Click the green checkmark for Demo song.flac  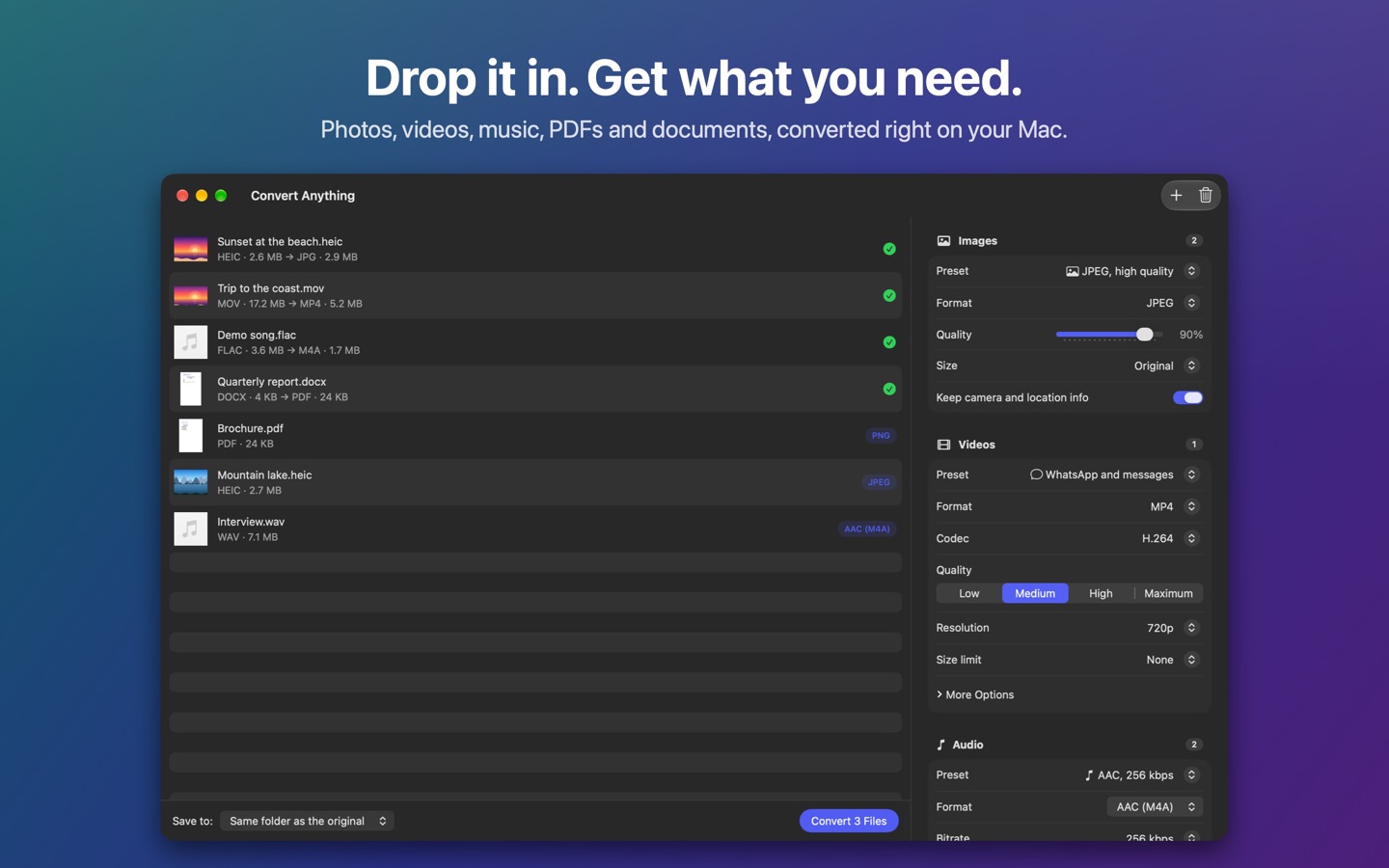coord(889,342)
